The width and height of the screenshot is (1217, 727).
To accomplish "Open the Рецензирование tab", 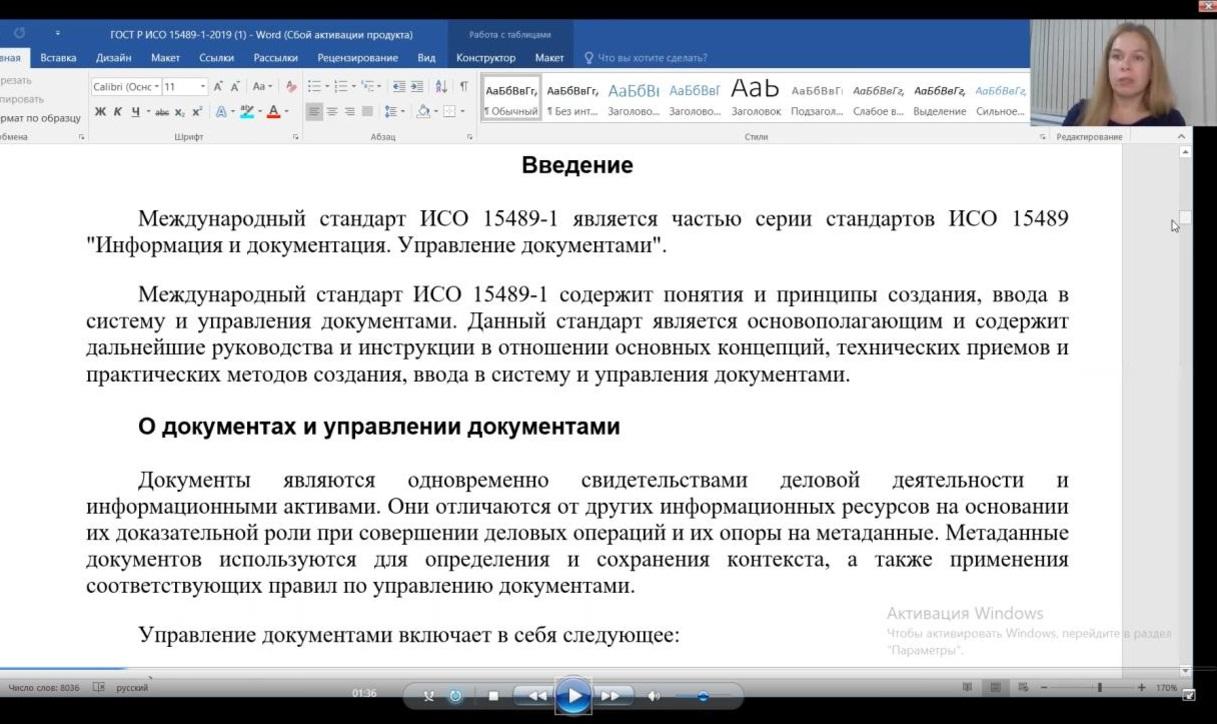I will (x=357, y=58).
